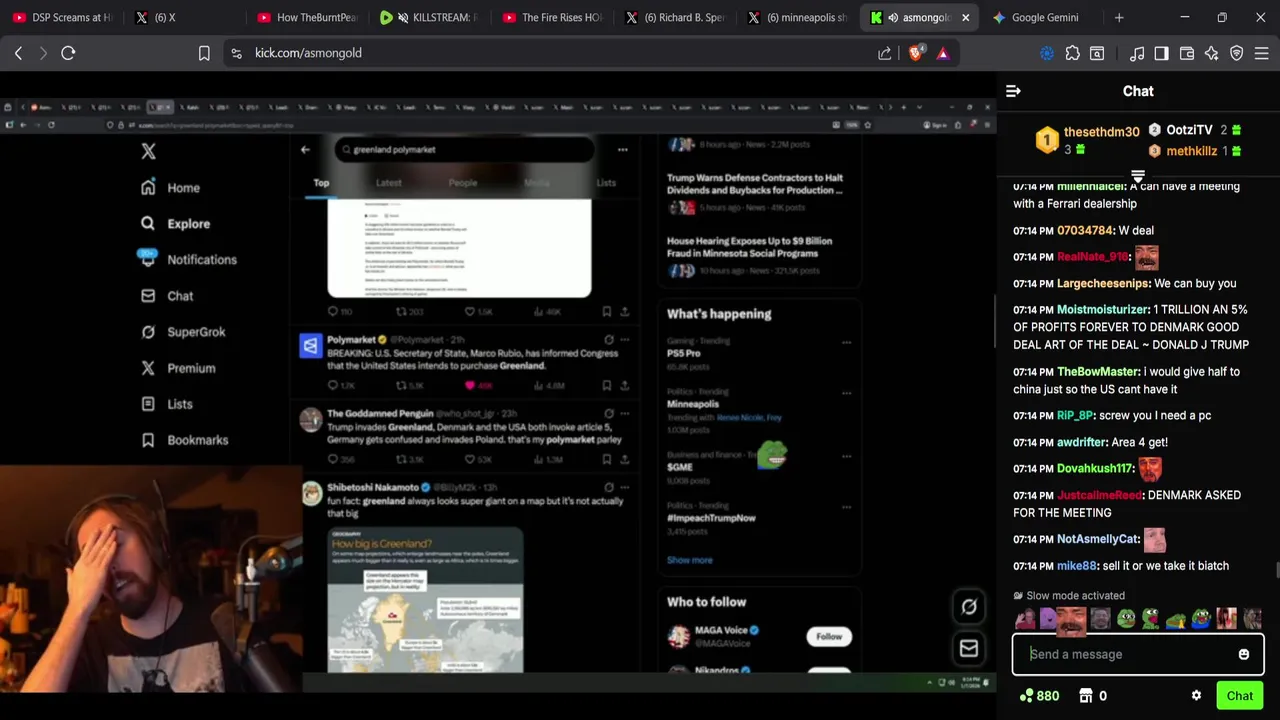Open the Brave Wallet icon

click(x=1186, y=53)
